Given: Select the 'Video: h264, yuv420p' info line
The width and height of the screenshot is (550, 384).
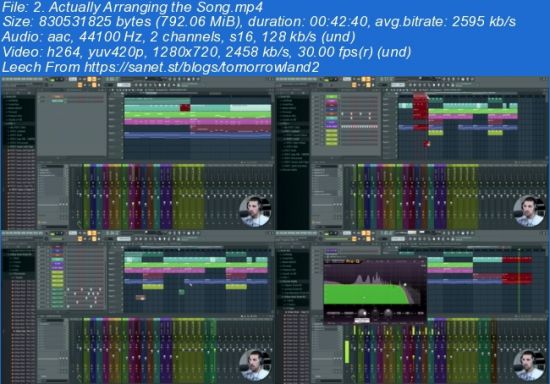Looking at the screenshot, I should (x=207, y=52).
